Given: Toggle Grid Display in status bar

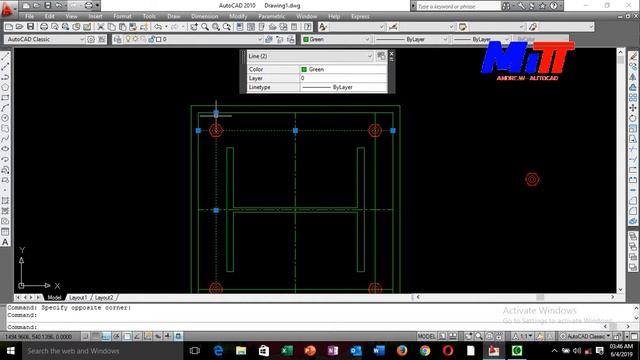Looking at the screenshot, I should click(96, 336).
